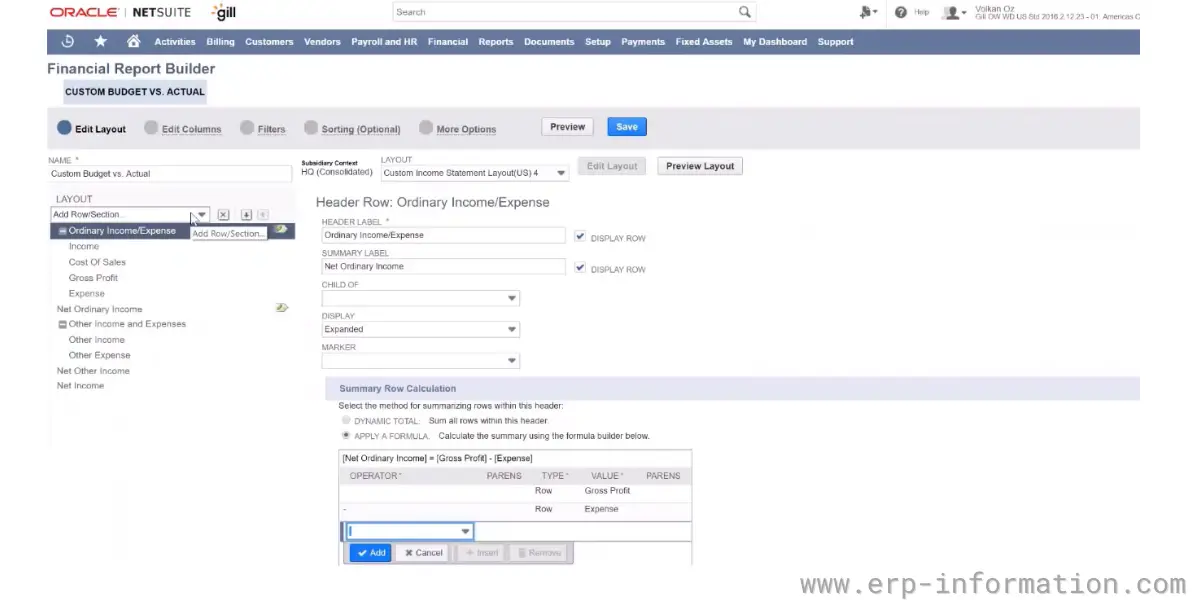Click the formula icon beside Net Ordinary Income
Image resolution: width=1200 pixels, height=600 pixels.
[x=282, y=308]
